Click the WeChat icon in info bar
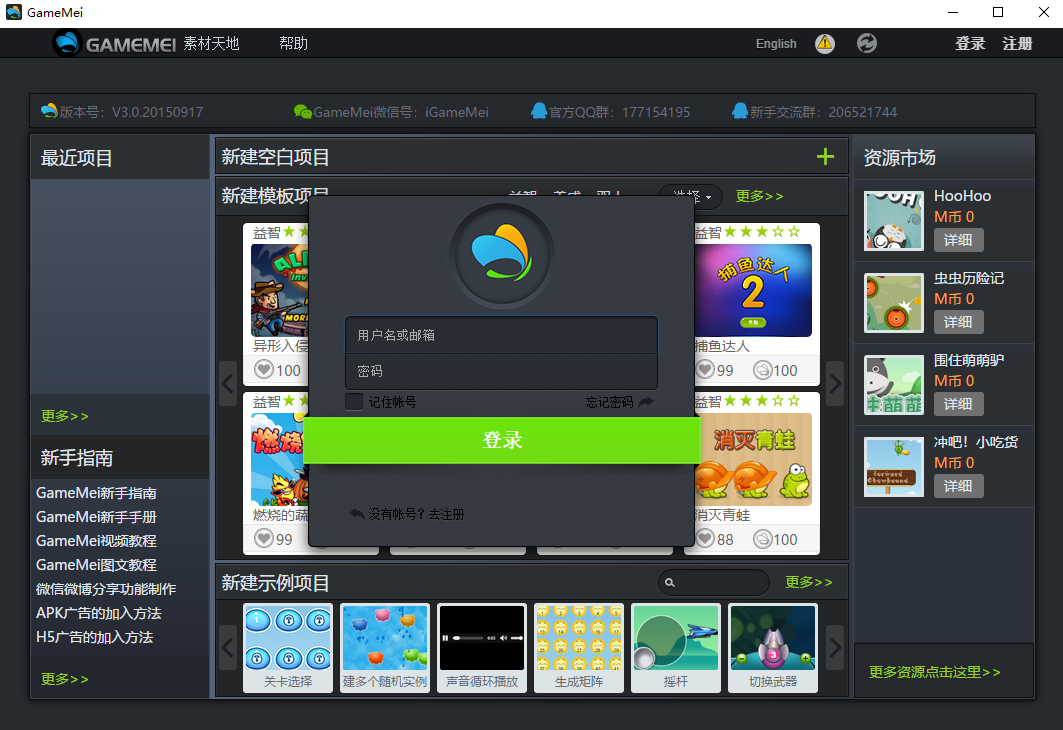Viewport: 1063px width, 730px height. click(x=302, y=111)
